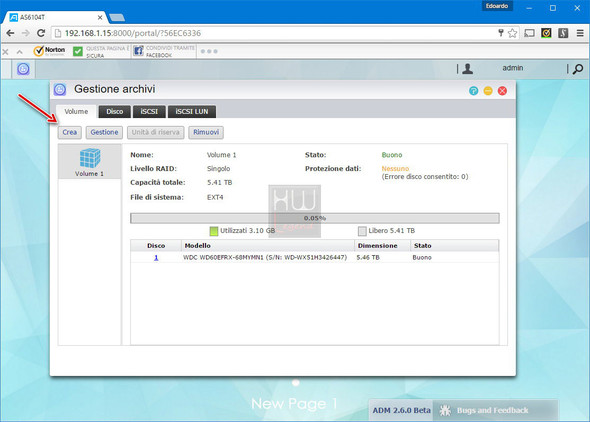Screen dimensions: 590x422
Task: Click the Norton toolbar icon
Action: (49, 51)
